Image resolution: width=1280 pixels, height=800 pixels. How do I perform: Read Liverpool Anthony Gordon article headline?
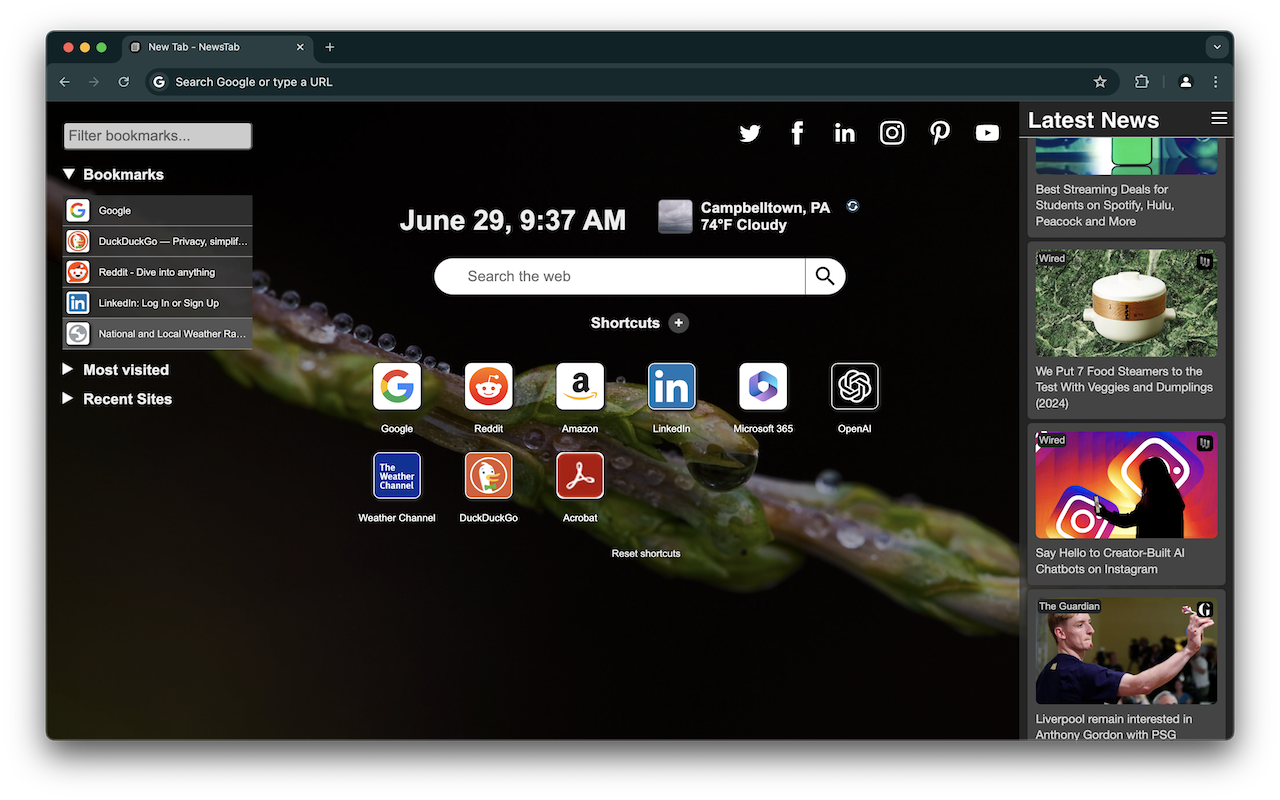[x=1114, y=727]
